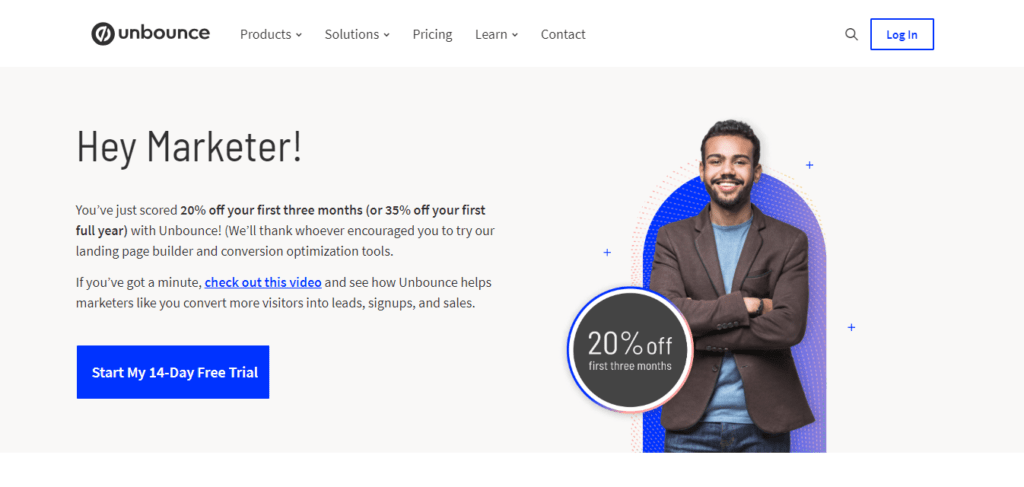1024x487 pixels.
Task: Click the blue plus sparkle near top of arch
Action: 809,165
